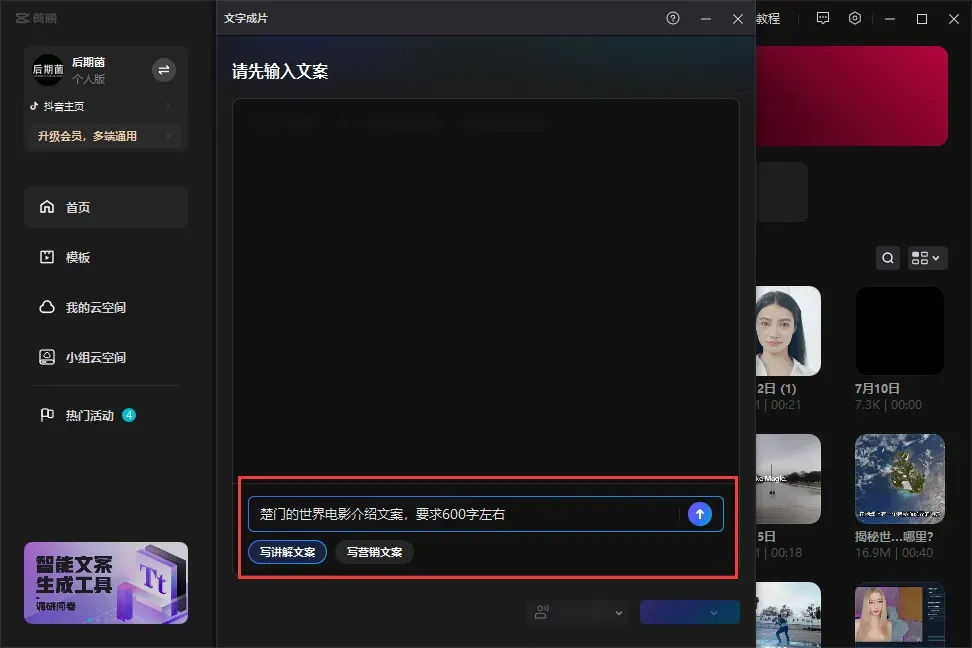
Task: Click the 剪映 logo in title bar
Action: pyautogui.click(x=37, y=19)
